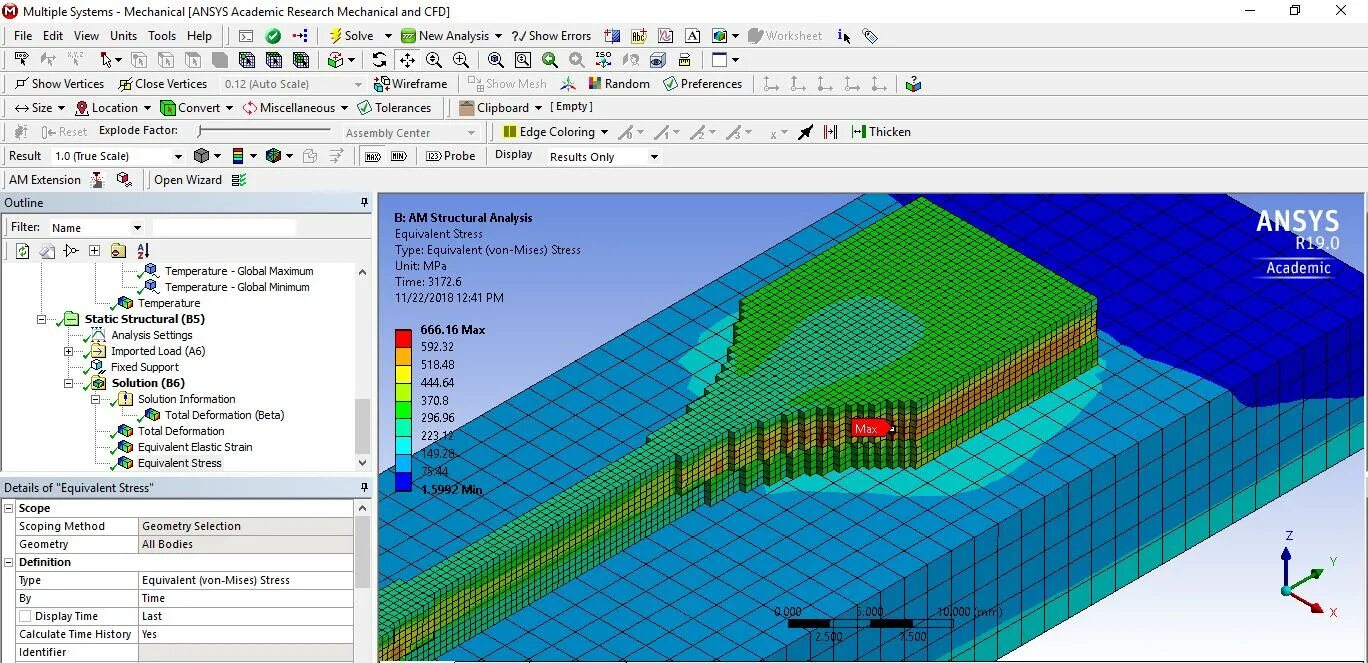Toggle Show Vertices
Viewport: 1368px width, 663px height.
[59, 84]
